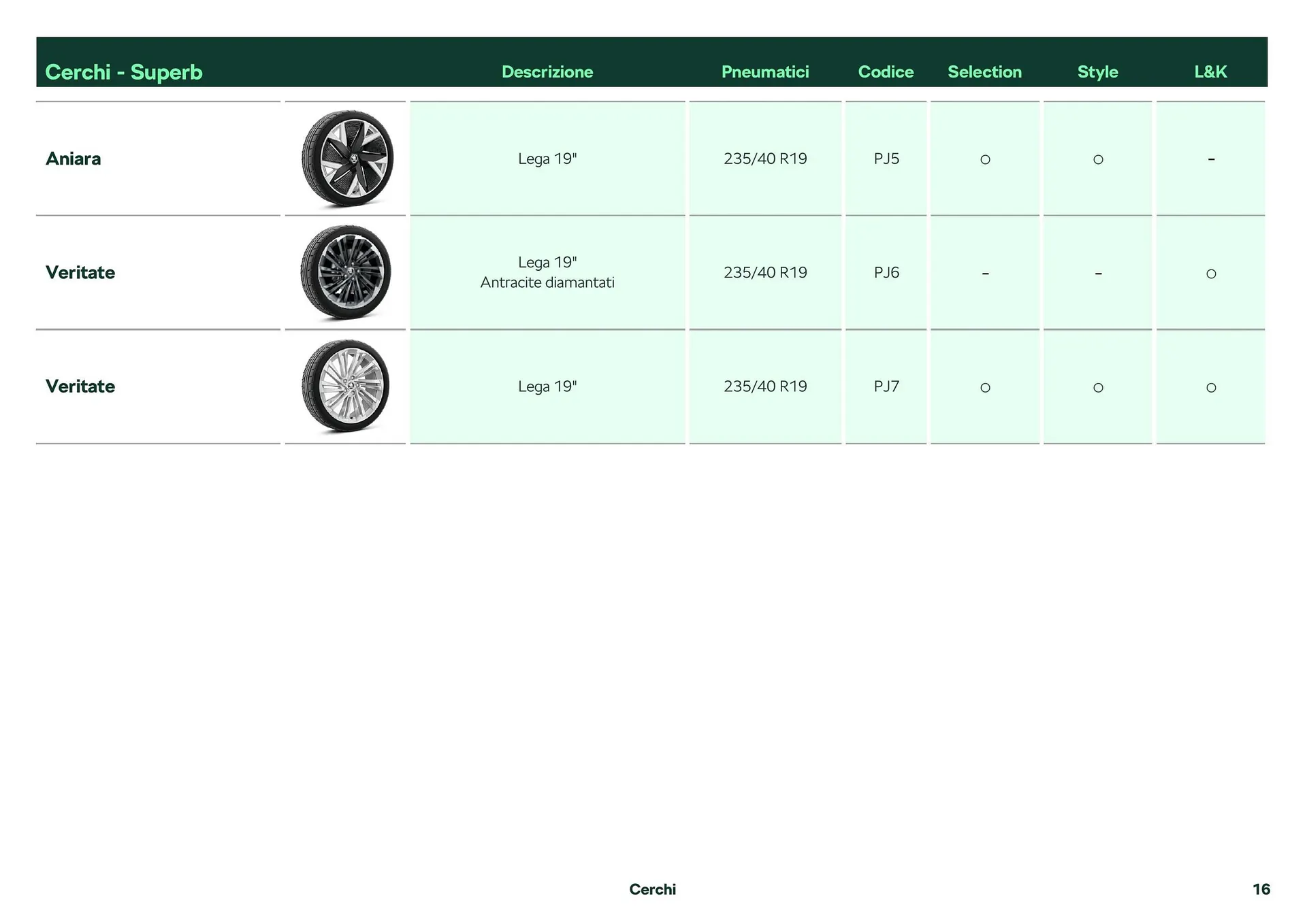The height and width of the screenshot is (924, 1307).
Task: Click the anthracite Veritate wheel image
Action: 346,272
